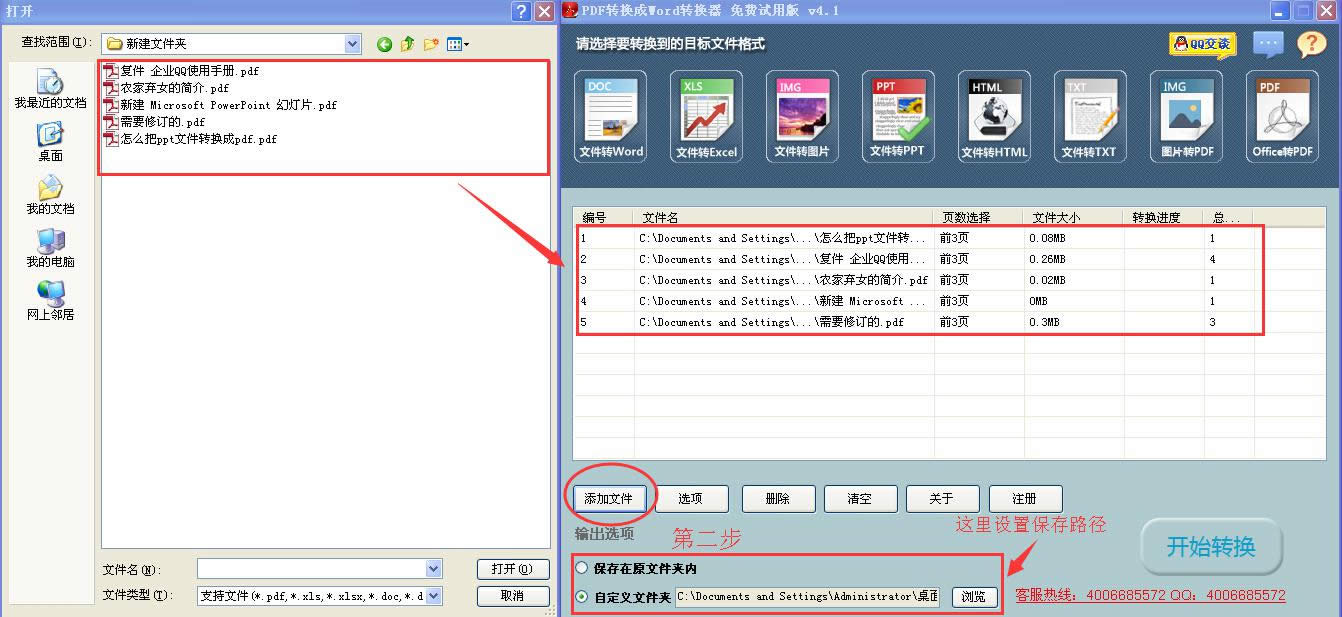Choose the 图片转PDF conversion format
Screen dimensions: 1342x617
pos(1185,115)
